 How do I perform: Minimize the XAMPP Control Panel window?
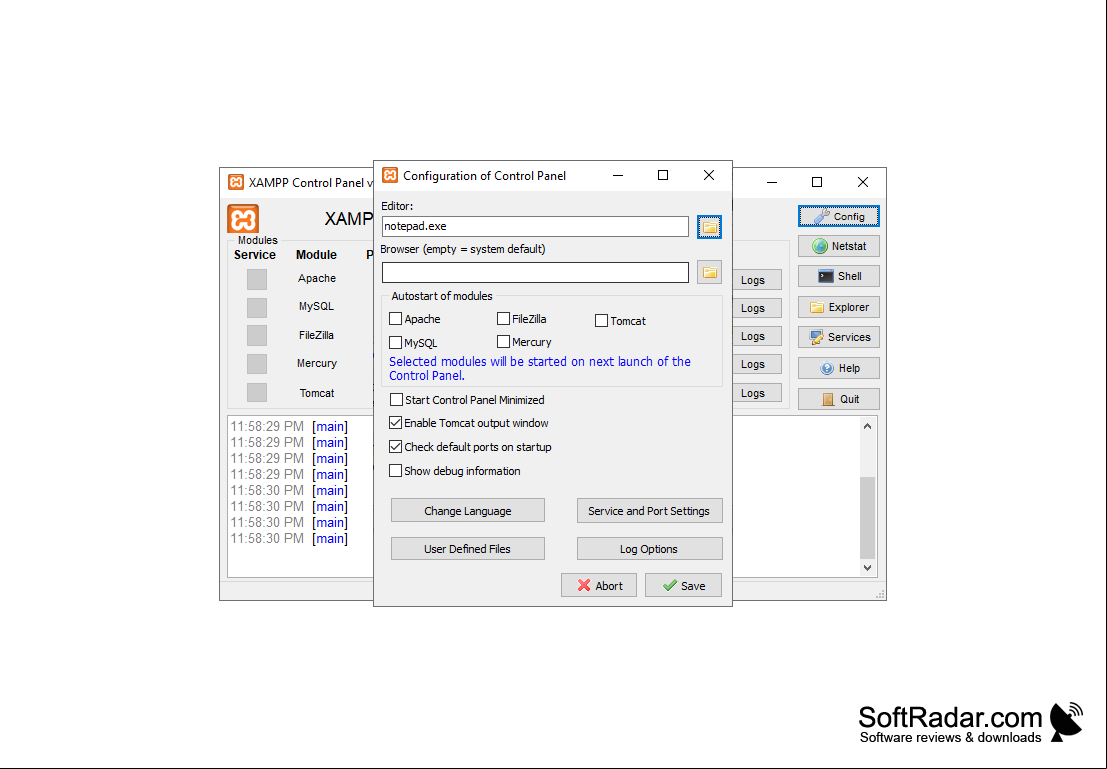click(x=772, y=182)
